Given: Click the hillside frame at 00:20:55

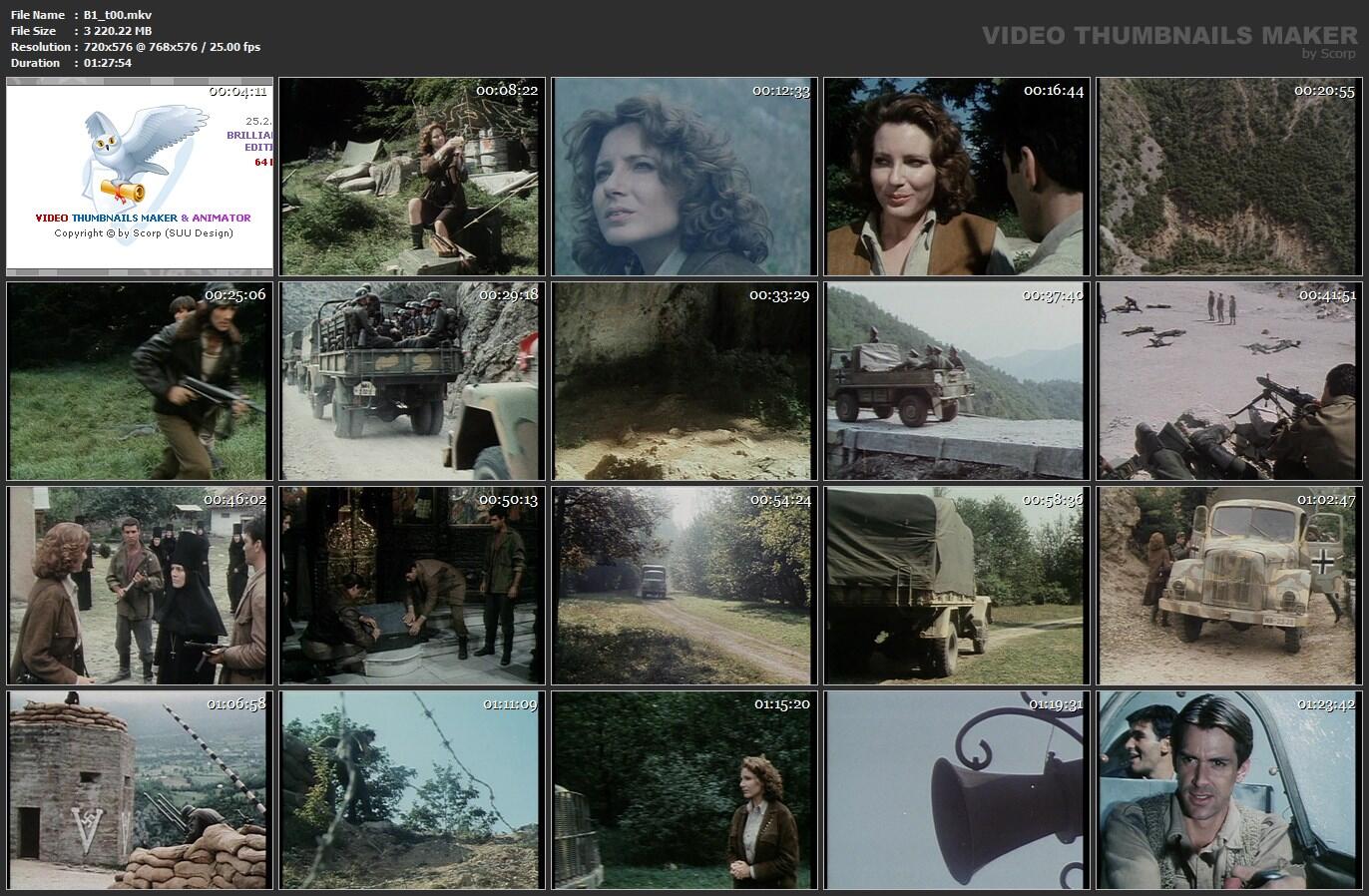Looking at the screenshot, I should (1229, 177).
